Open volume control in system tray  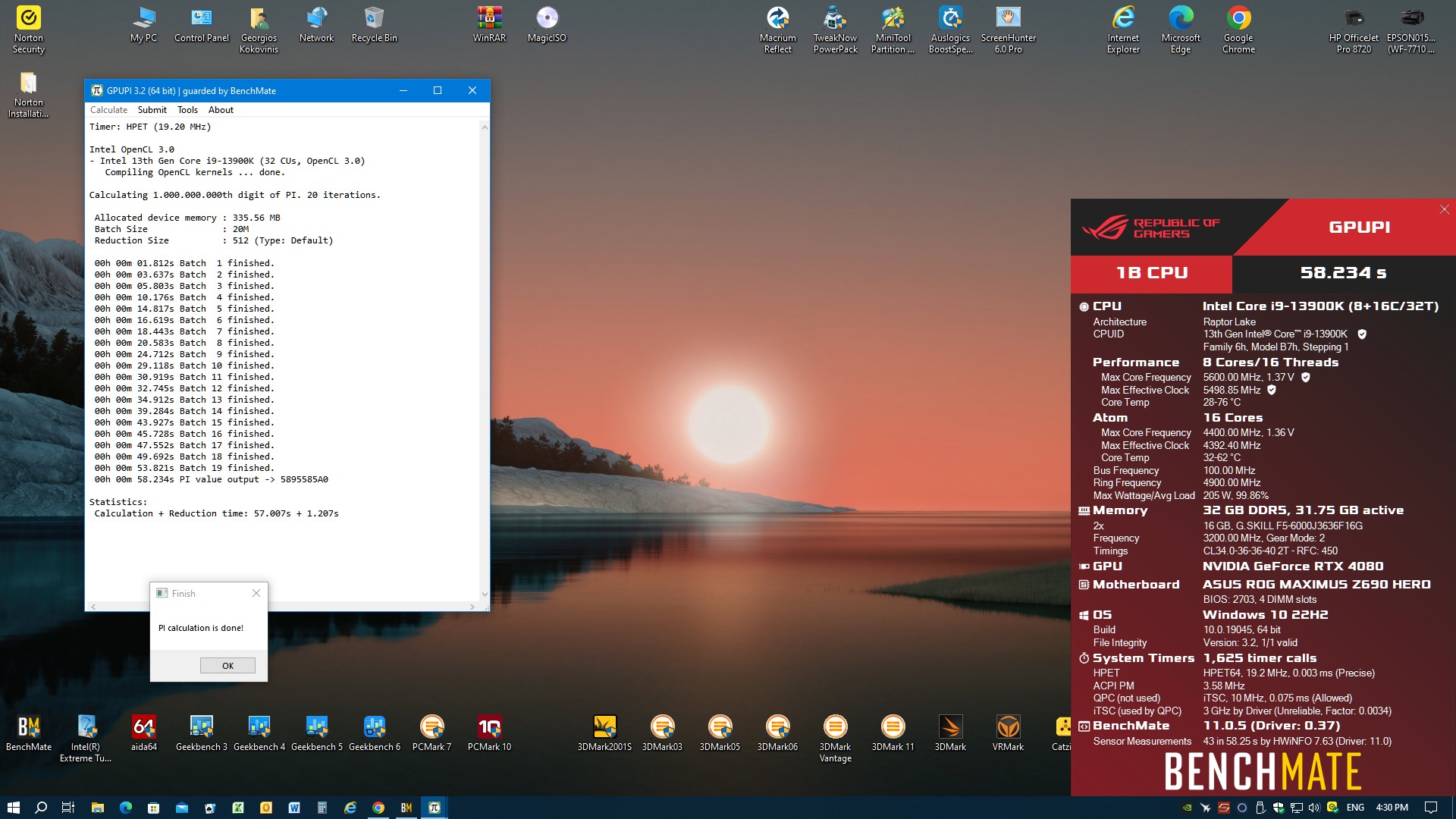click(x=1314, y=808)
